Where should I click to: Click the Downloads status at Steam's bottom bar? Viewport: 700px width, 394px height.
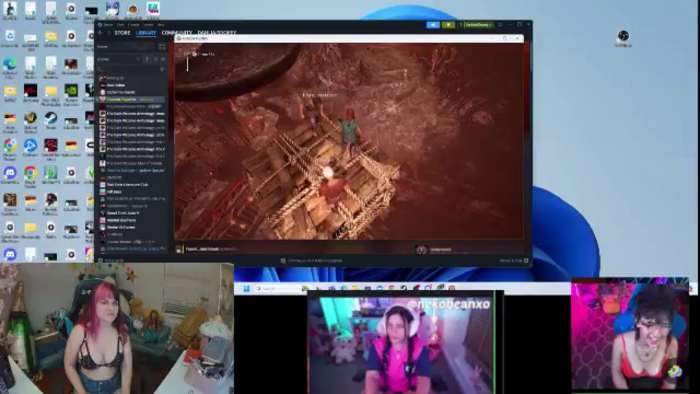[312, 261]
